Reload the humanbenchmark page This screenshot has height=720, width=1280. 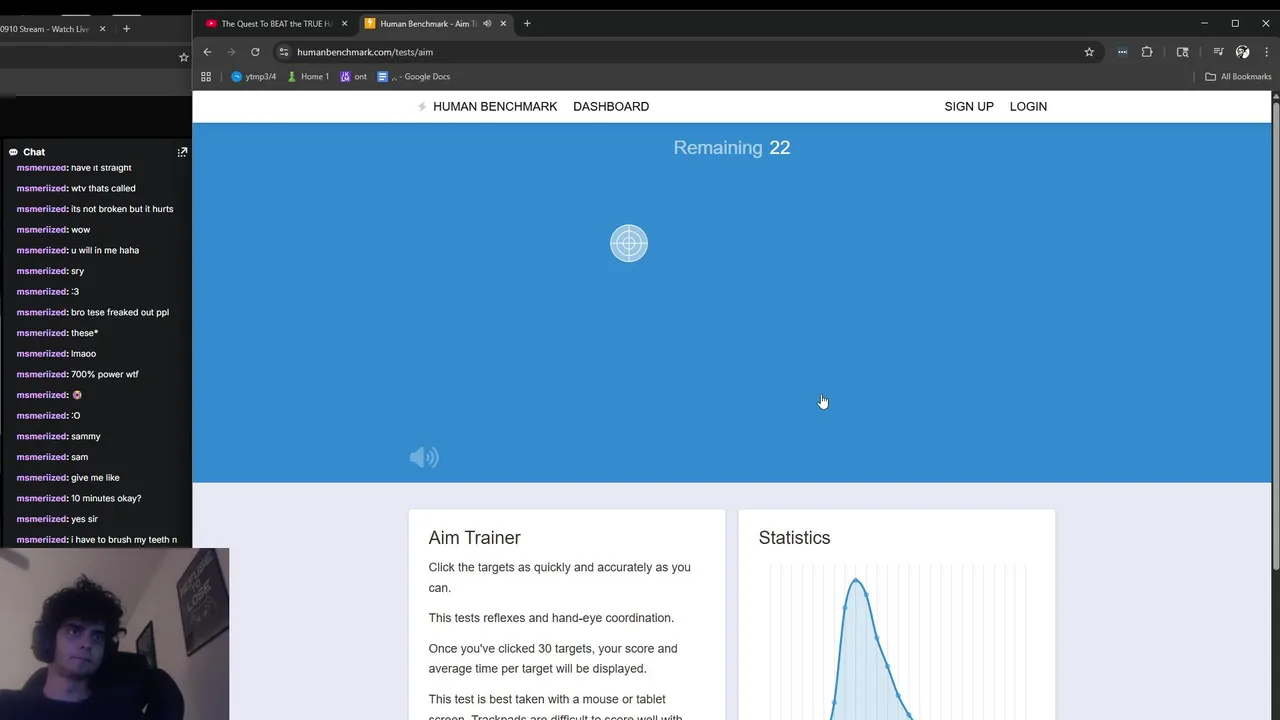(255, 52)
